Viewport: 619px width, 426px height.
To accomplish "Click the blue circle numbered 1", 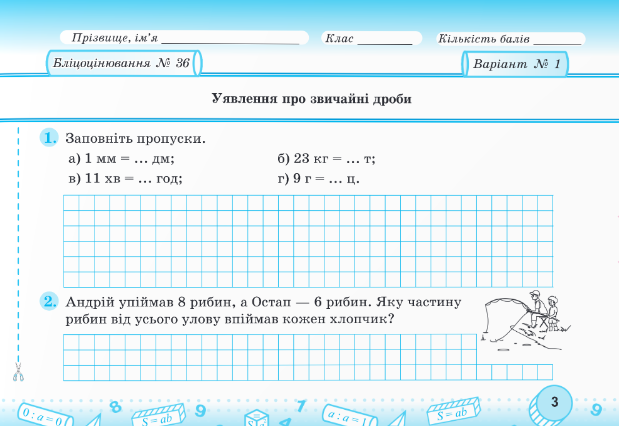I will point(49,137).
